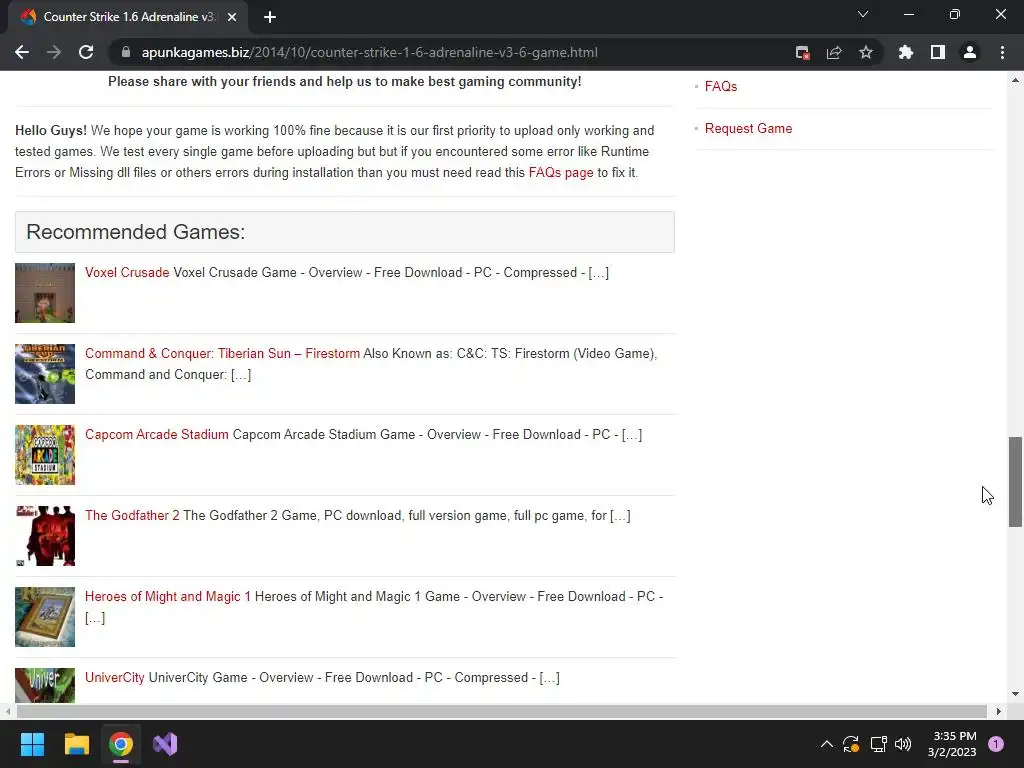Click the 'Hello Guys!' bold text
Viewport: 1024px width, 768px height.
click(x=51, y=131)
